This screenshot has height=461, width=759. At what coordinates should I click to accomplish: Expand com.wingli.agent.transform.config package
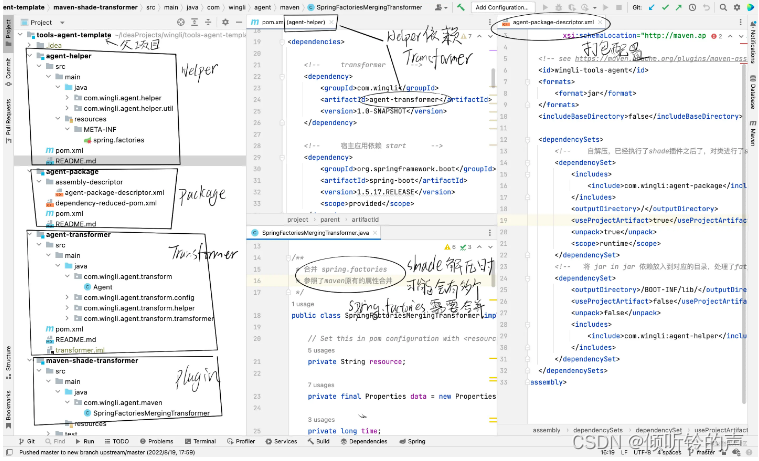(x=67, y=297)
